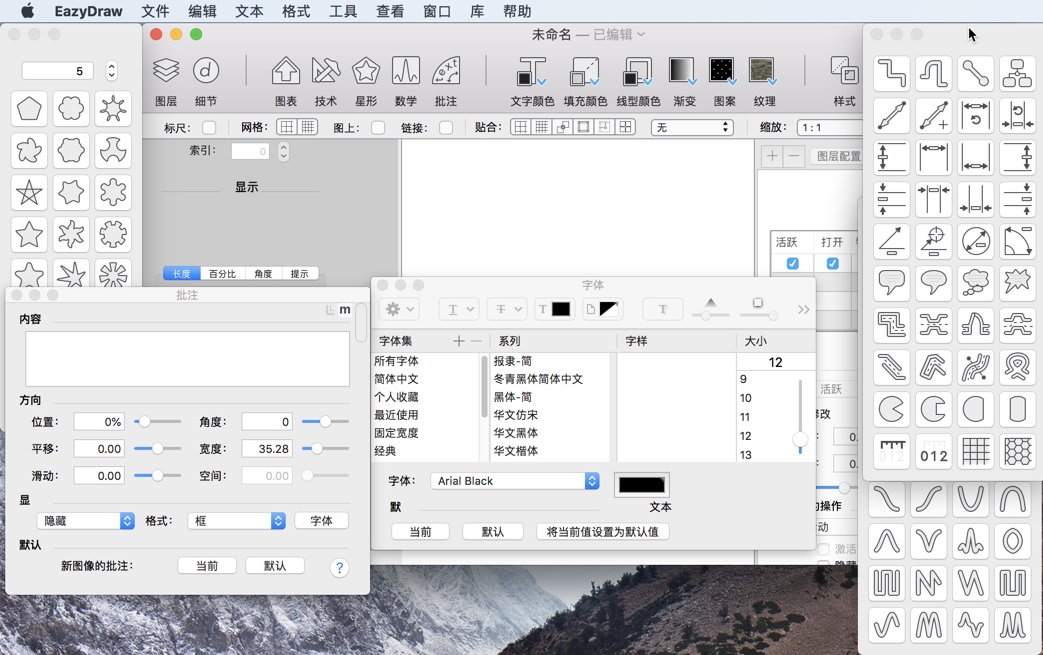
Task: Select the pentagon shape in star palette
Action: coord(29,108)
